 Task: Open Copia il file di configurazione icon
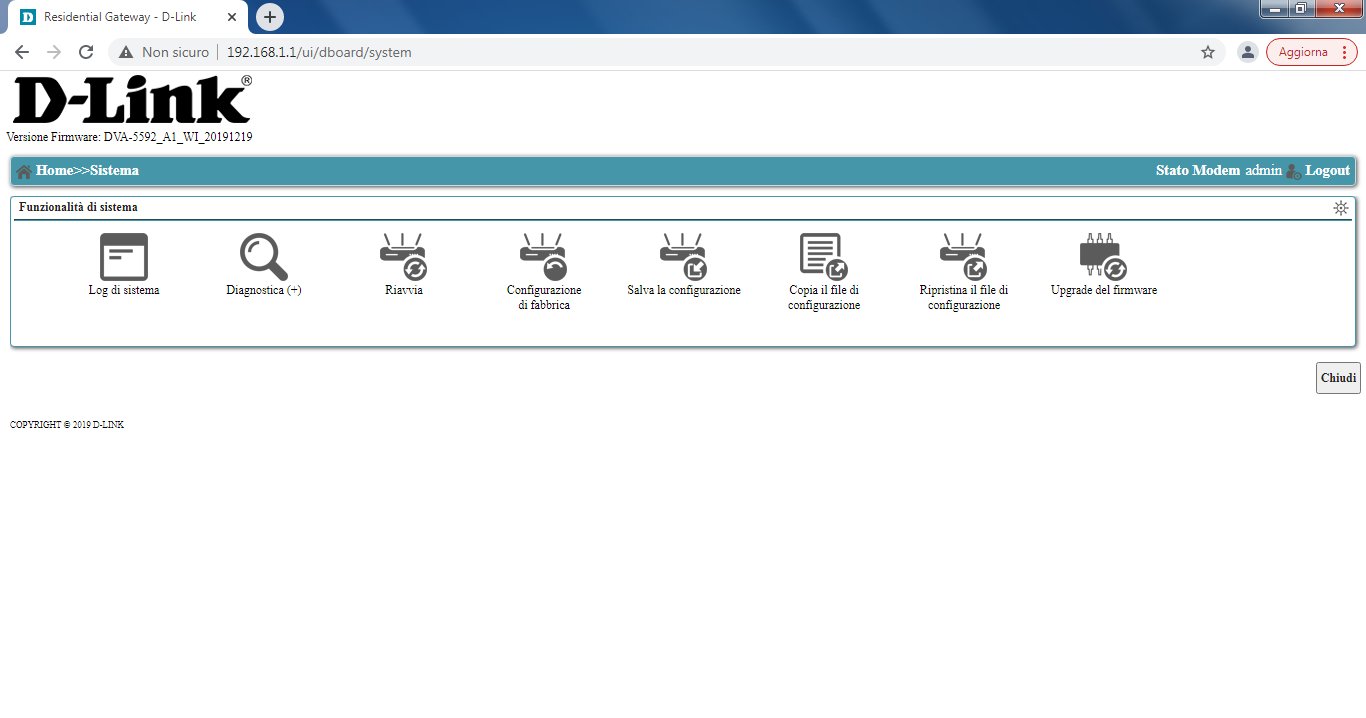coord(823,257)
